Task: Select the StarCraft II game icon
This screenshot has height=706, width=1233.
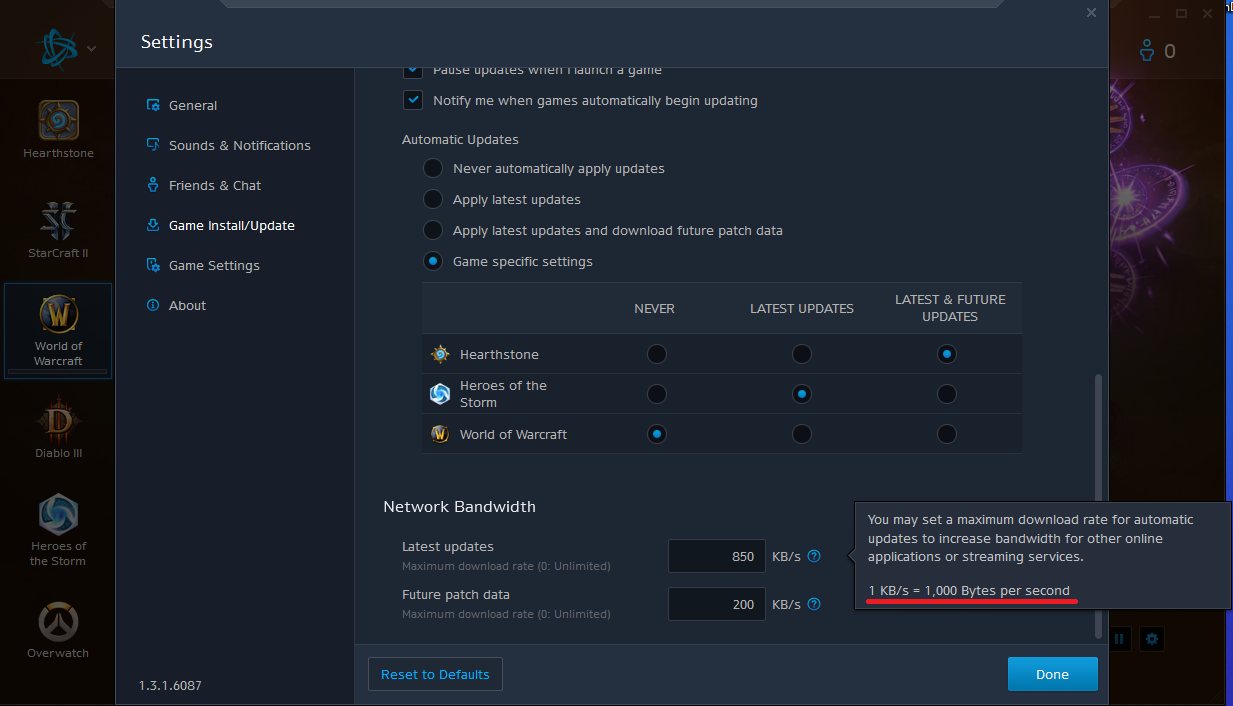Action: pos(58,220)
